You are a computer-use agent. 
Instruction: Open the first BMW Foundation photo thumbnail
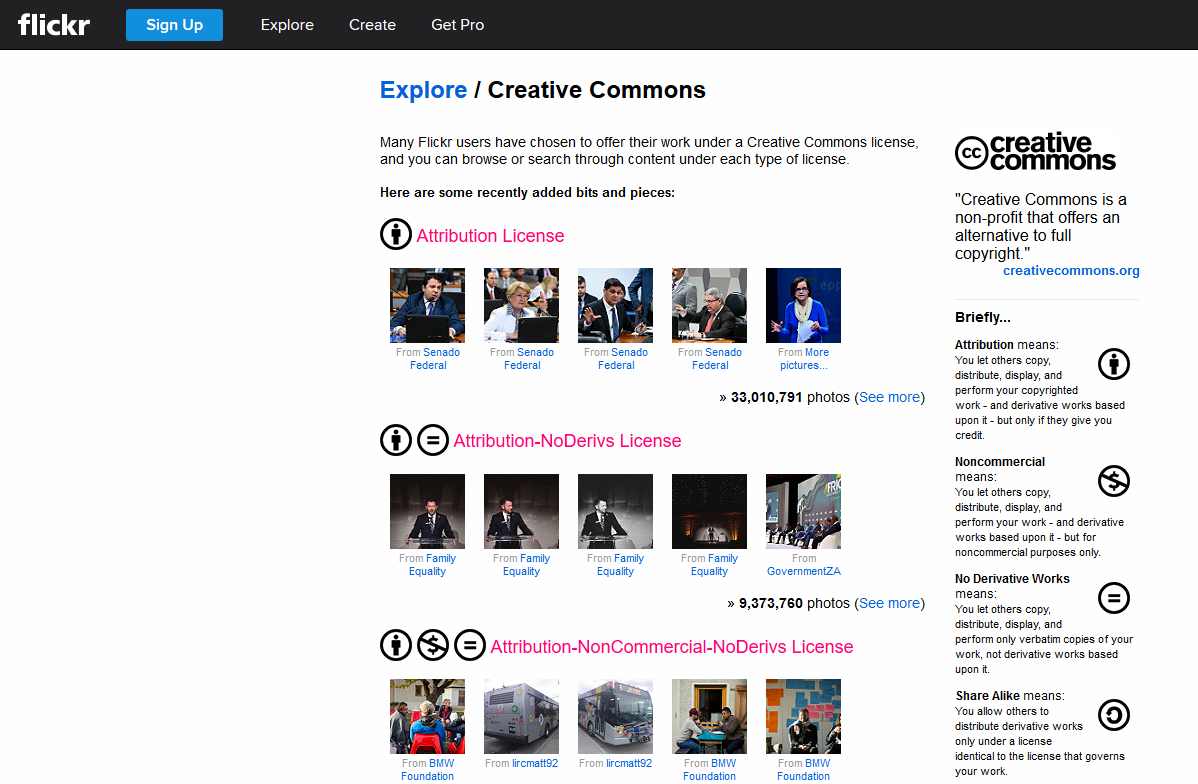pos(427,717)
